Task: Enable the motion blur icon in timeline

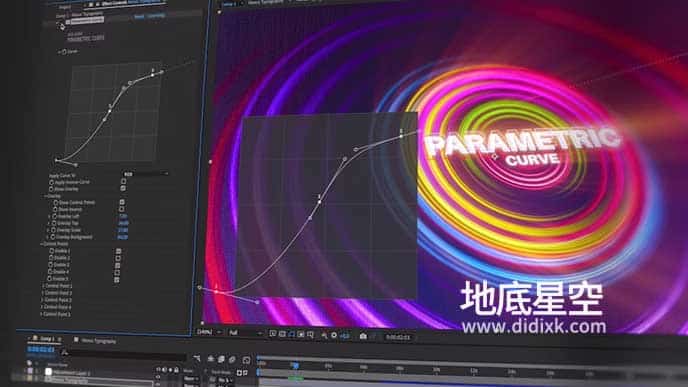Action: [232, 360]
